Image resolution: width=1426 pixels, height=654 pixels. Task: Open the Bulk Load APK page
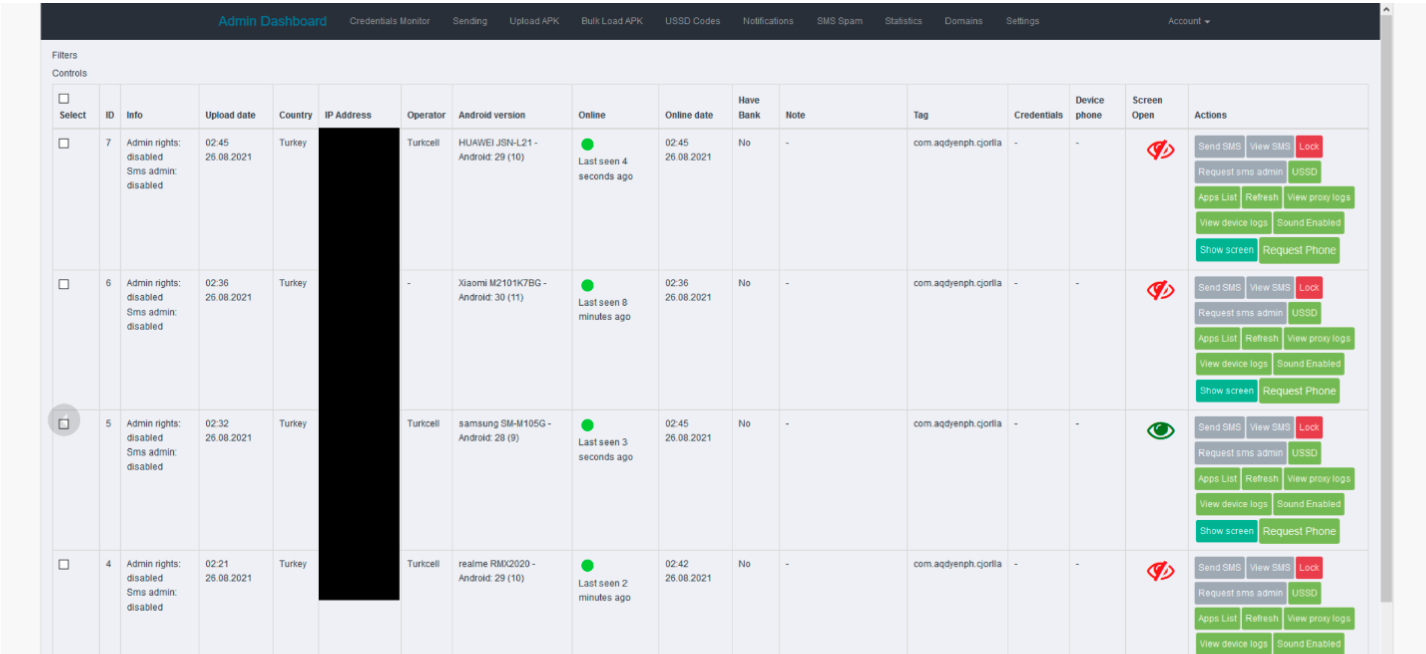tap(612, 21)
